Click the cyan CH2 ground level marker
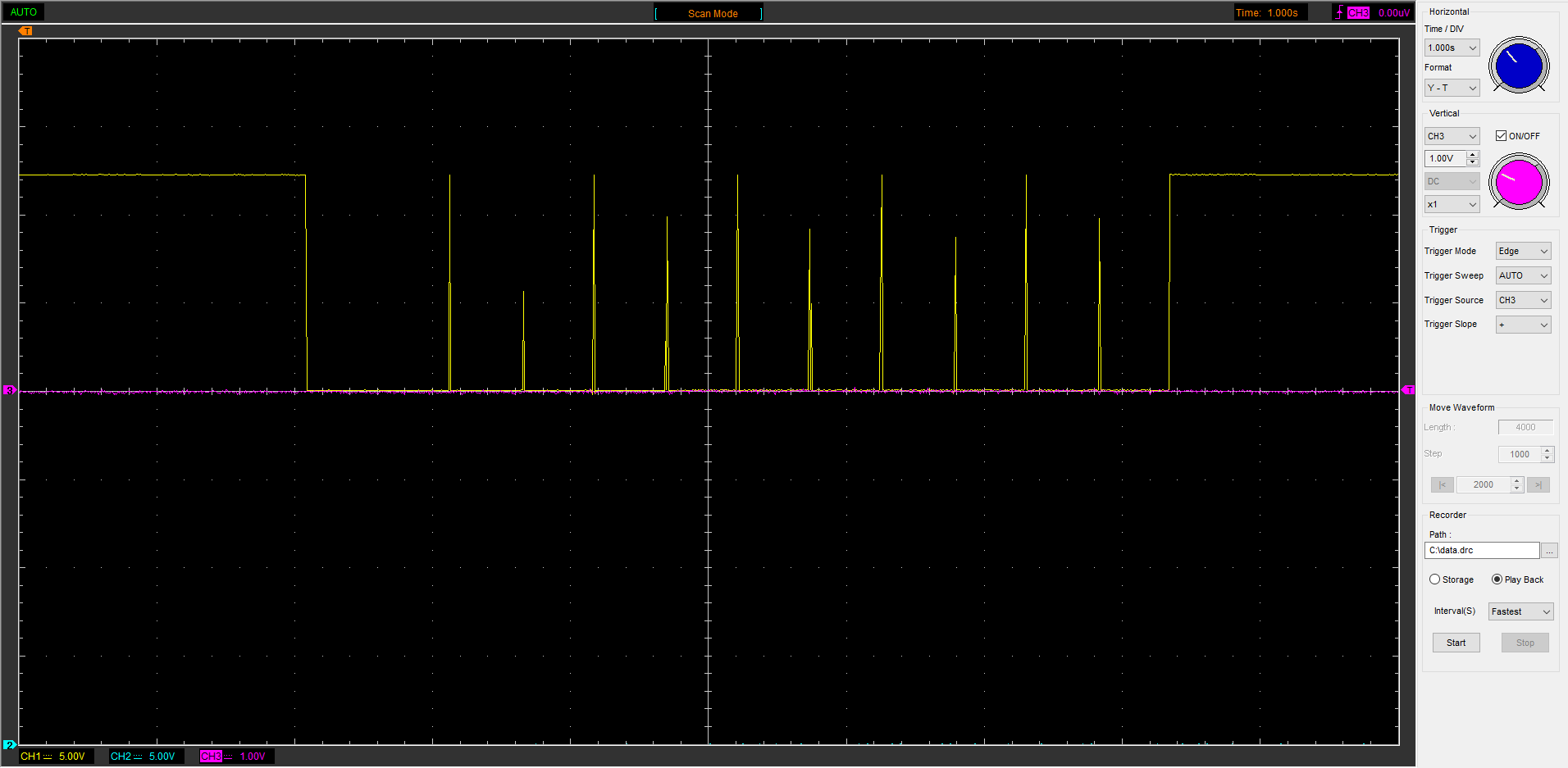This screenshot has height=768, width=1568. coord(9,744)
